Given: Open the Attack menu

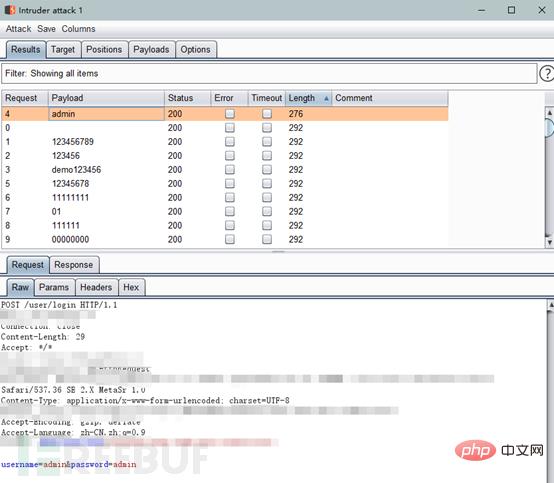Looking at the screenshot, I should coord(18,29).
